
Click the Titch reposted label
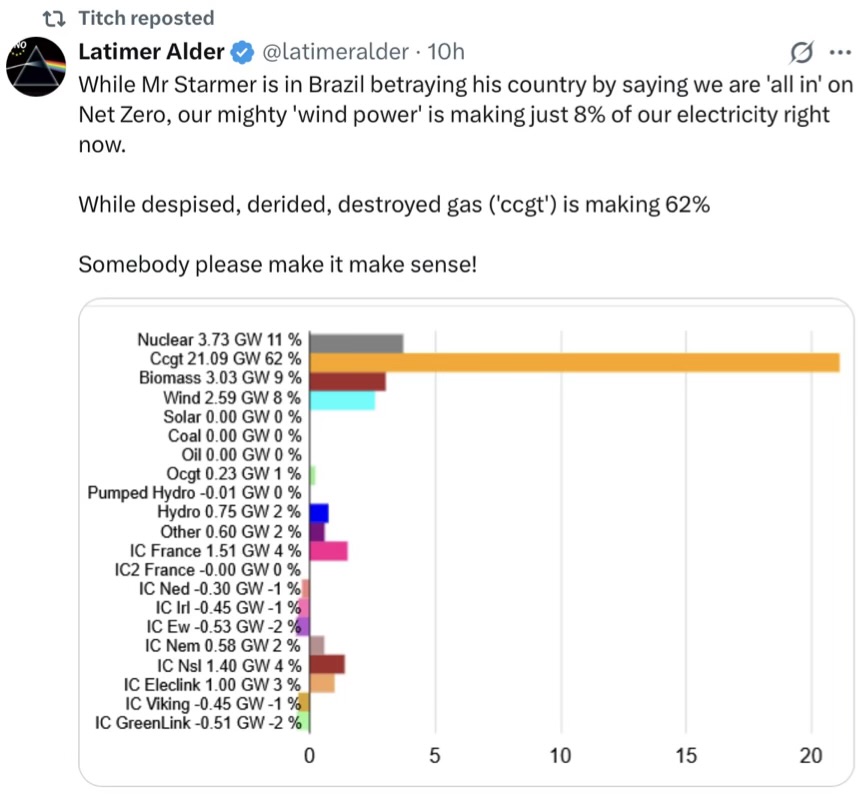(x=146, y=18)
